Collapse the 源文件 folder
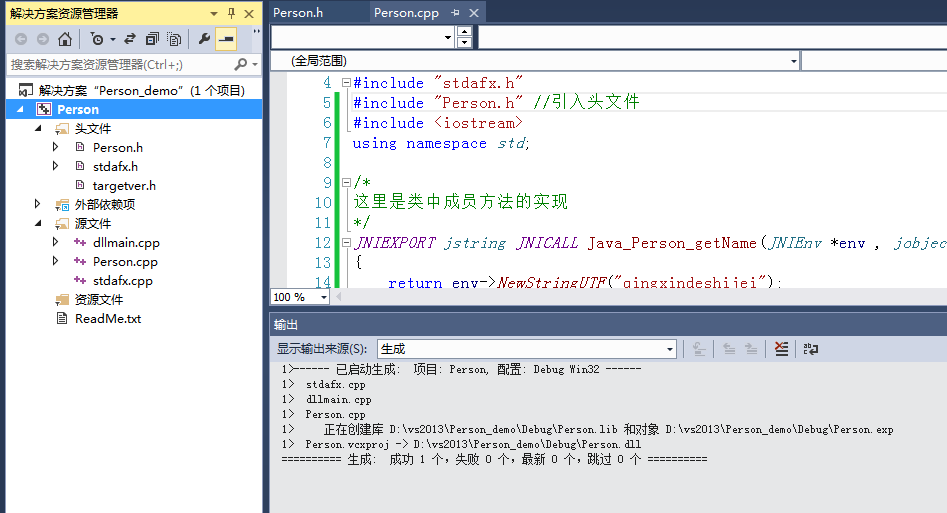 click(39, 223)
